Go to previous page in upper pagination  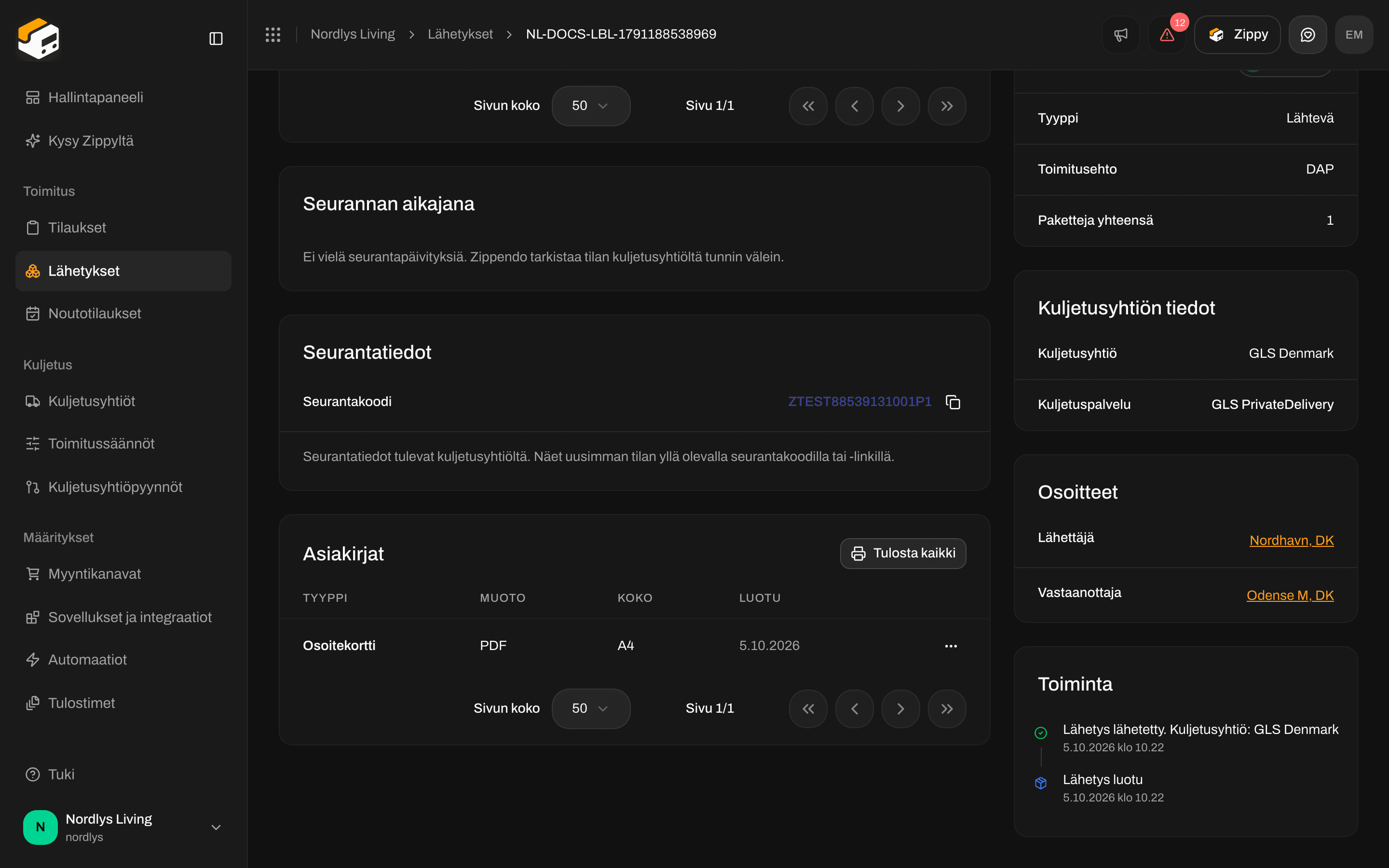[x=854, y=106]
